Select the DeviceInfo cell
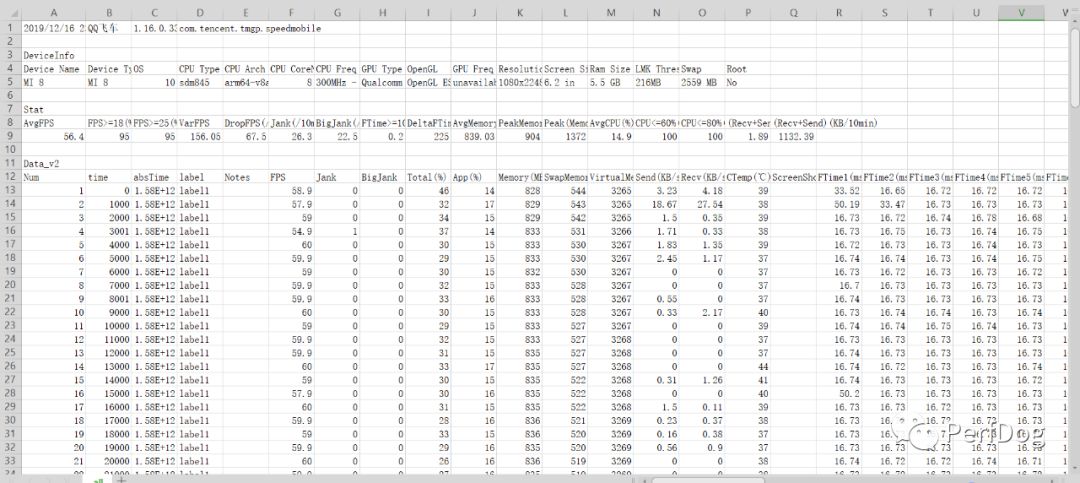Screen dimensions: 1080x483 54,55
